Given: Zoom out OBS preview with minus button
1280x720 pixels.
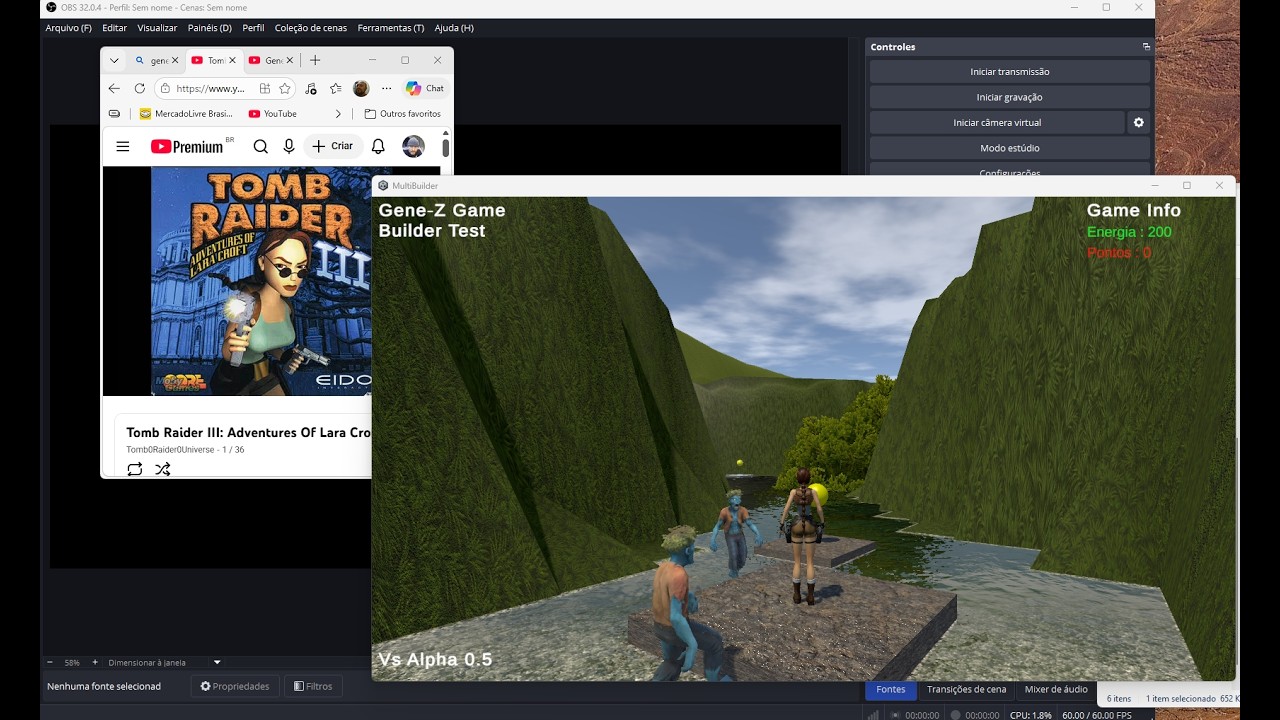Looking at the screenshot, I should pos(50,662).
